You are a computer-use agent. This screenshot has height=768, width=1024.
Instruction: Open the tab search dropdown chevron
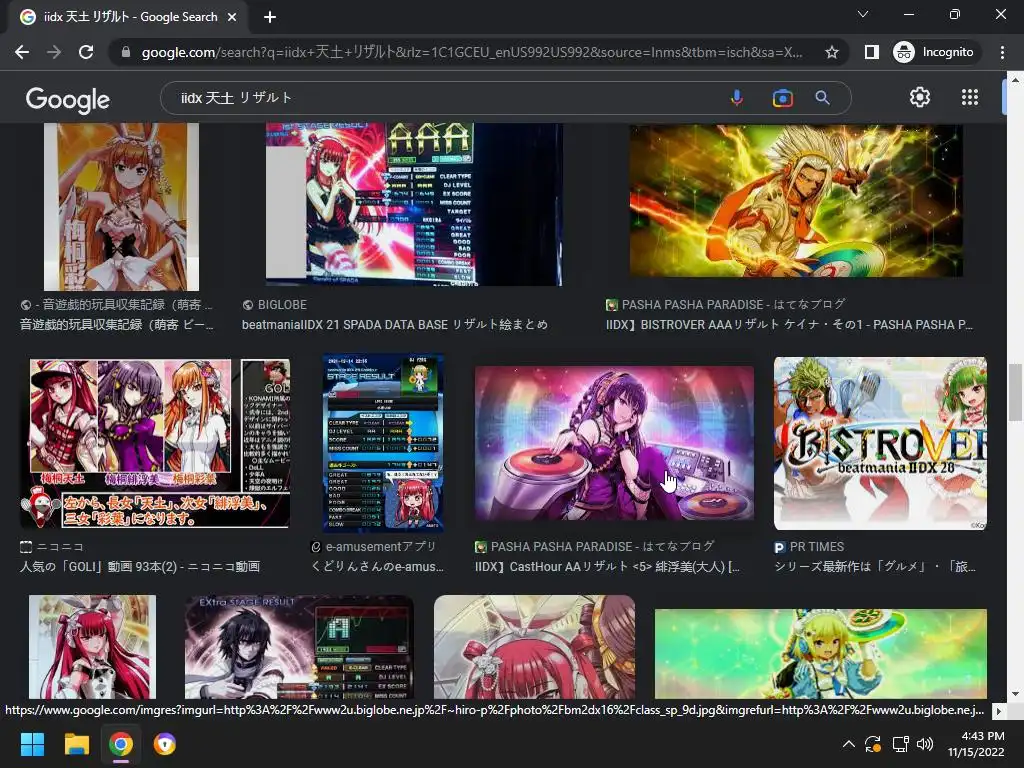[x=863, y=14]
